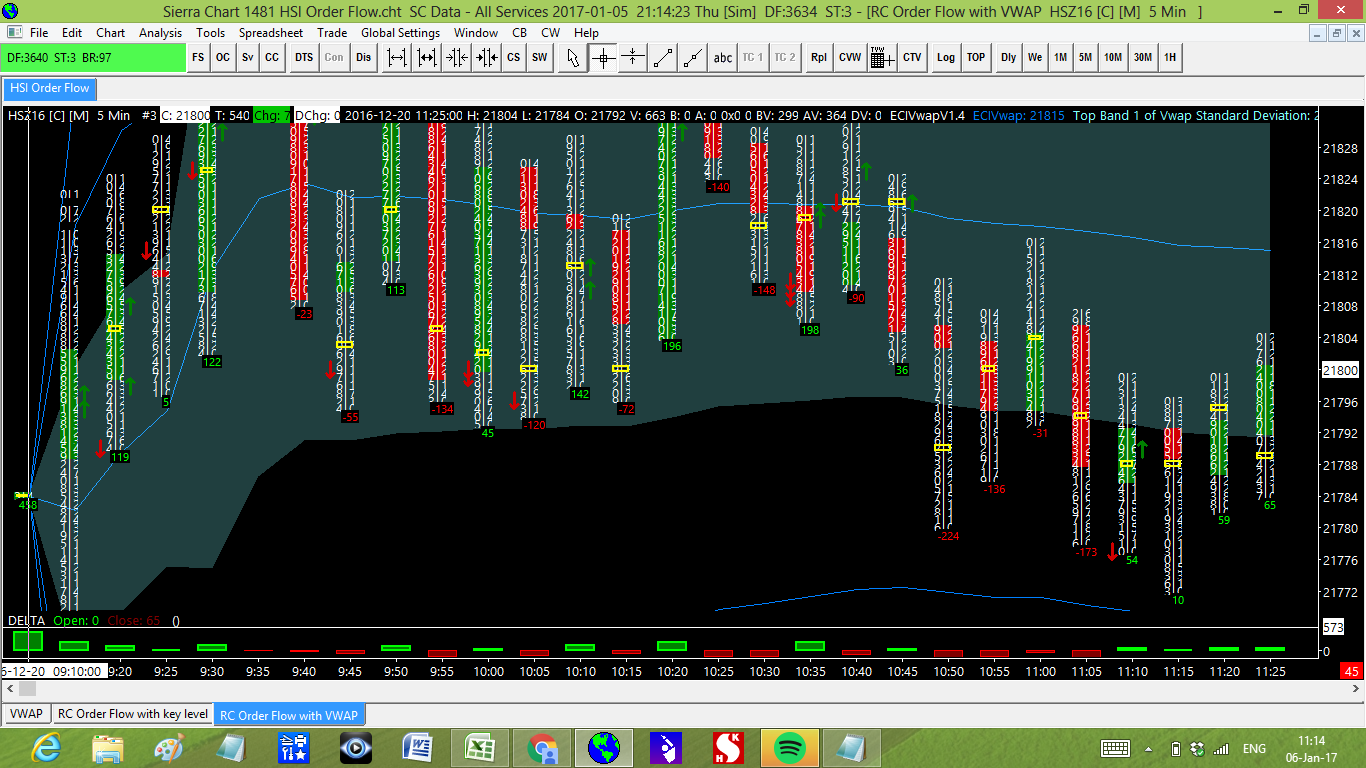Image resolution: width=1366 pixels, height=768 pixels.
Task: Click the 21800 price scale label
Action: [1340, 370]
